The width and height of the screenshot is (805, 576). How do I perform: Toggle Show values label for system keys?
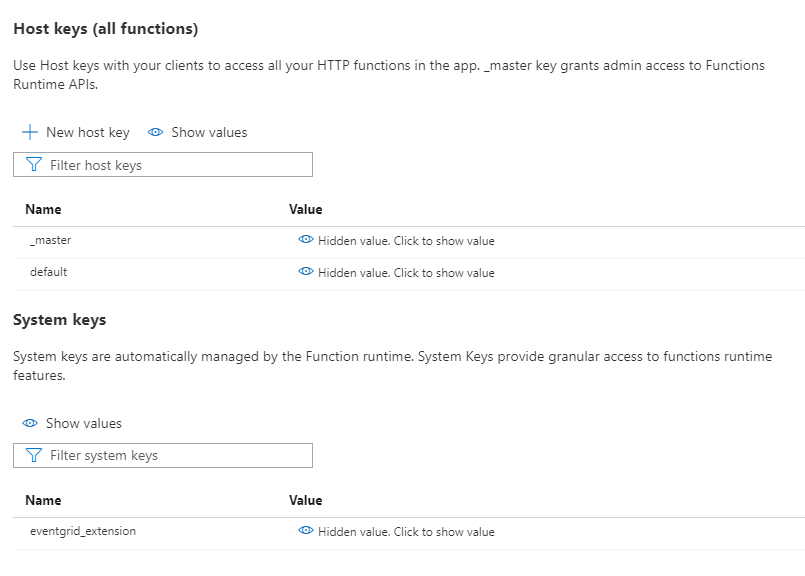(x=84, y=423)
